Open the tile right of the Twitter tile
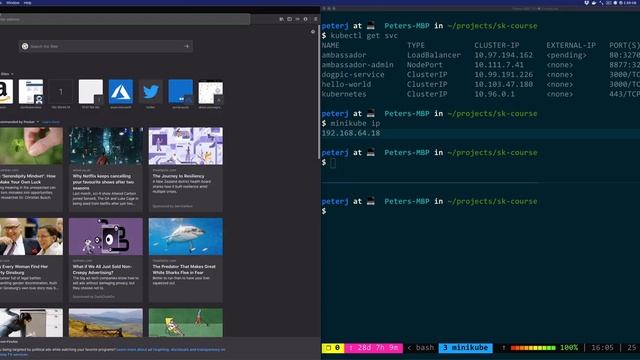 point(181,91)
